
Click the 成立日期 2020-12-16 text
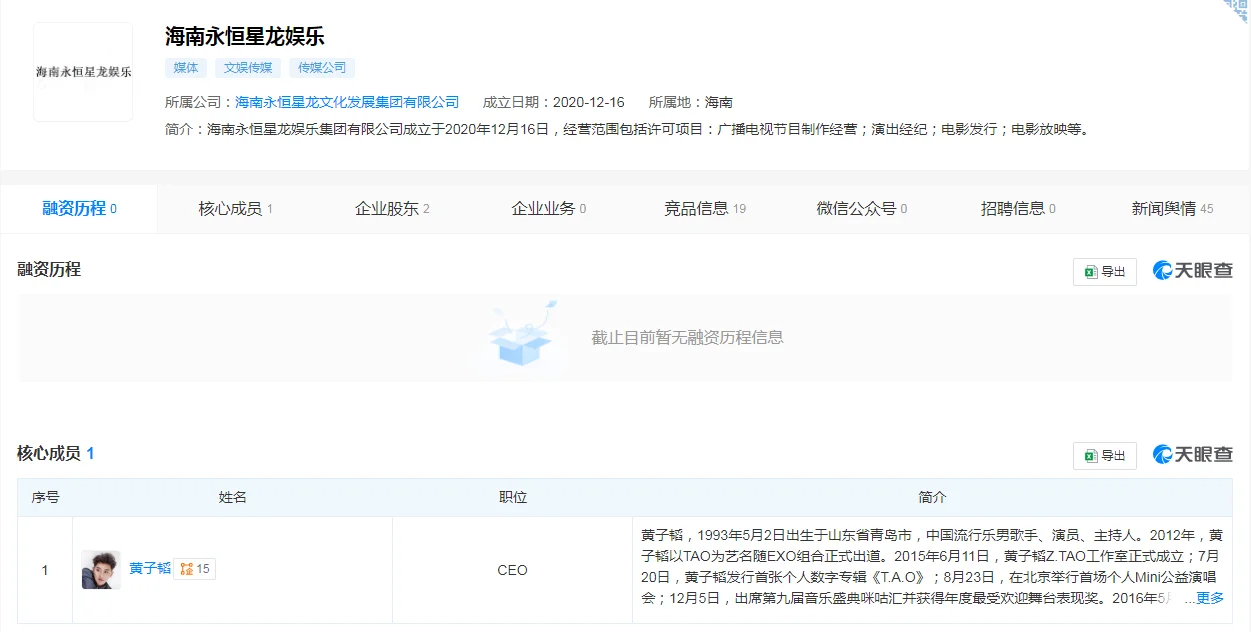(x=554, y=102)
